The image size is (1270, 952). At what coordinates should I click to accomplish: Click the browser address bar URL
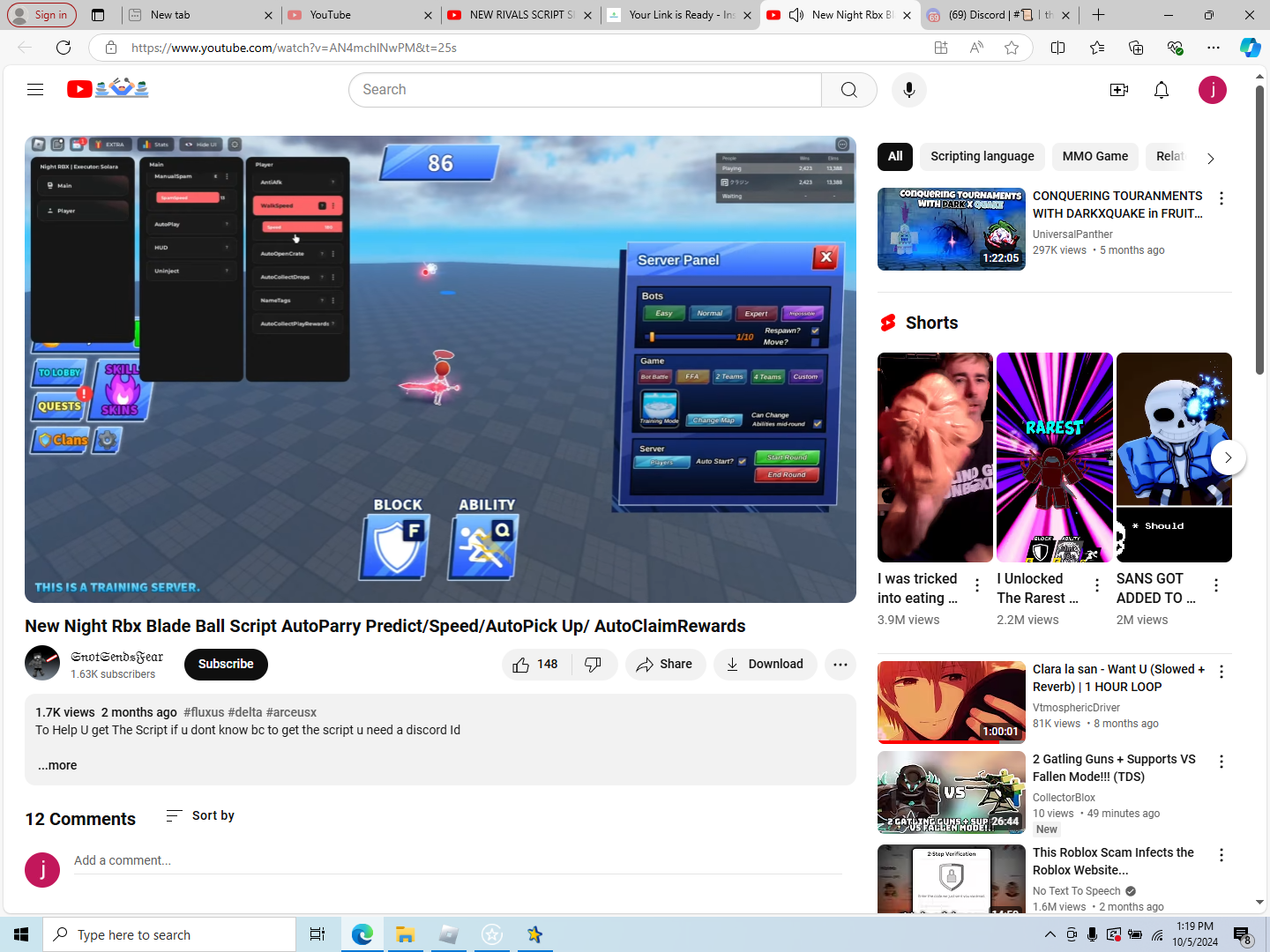(x=294, y=48)
